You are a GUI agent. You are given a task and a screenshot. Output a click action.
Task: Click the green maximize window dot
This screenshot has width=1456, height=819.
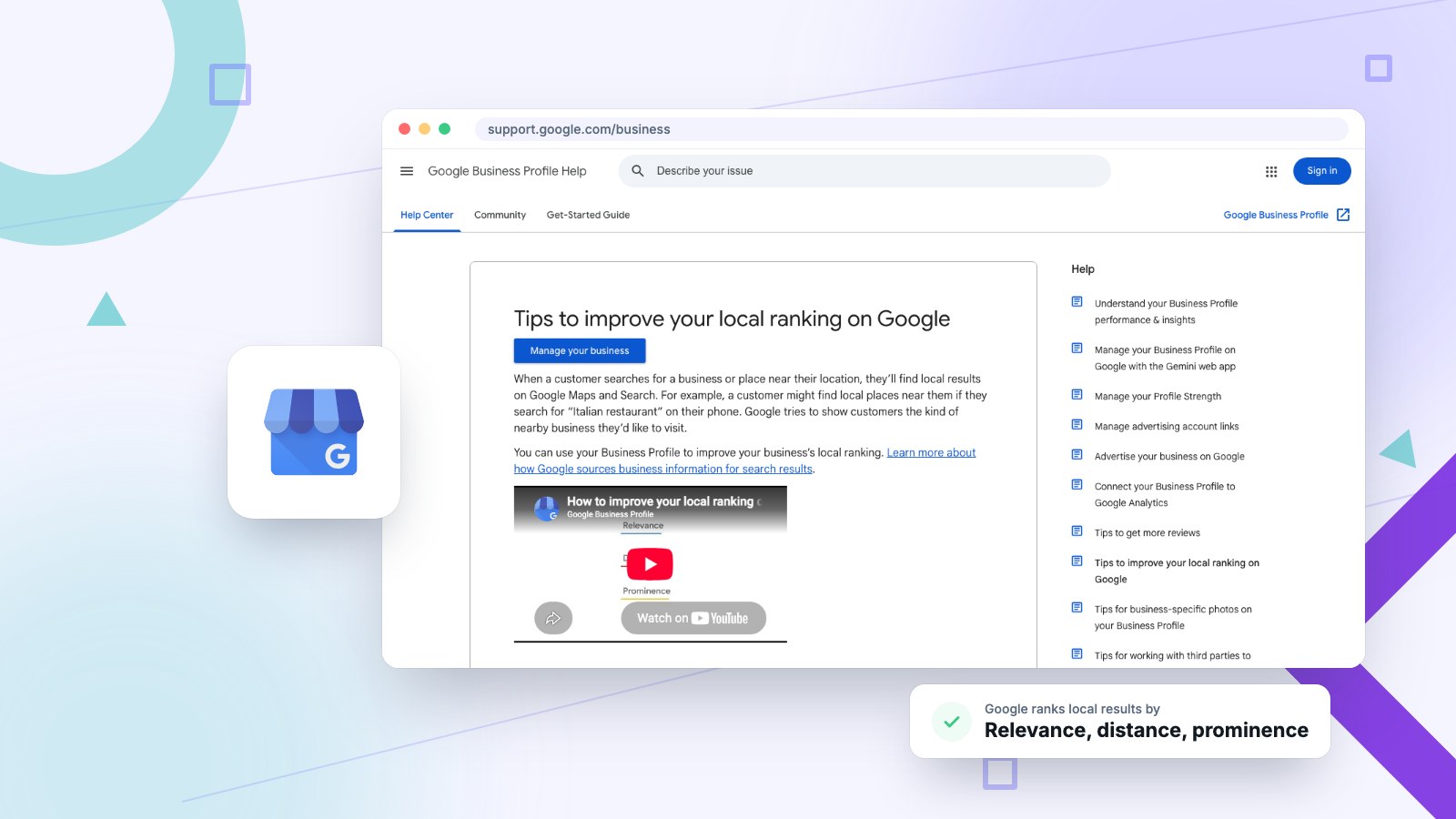pos(444,129)
